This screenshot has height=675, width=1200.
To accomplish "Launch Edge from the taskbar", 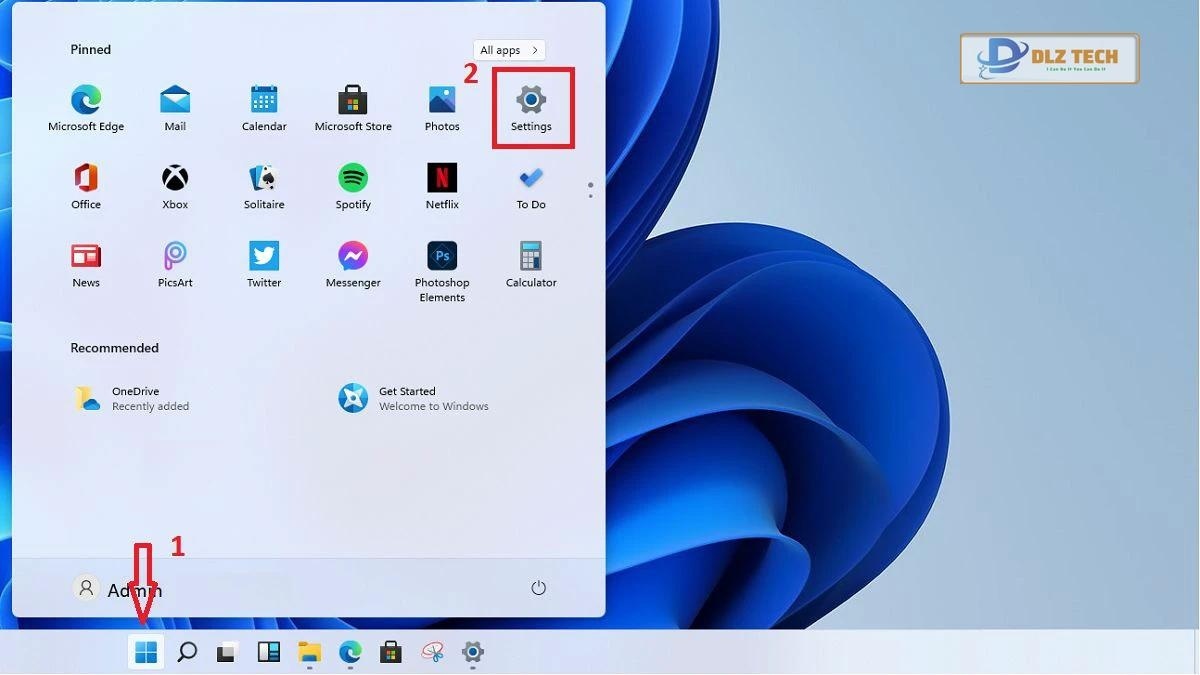I will (x=350, y=652).
